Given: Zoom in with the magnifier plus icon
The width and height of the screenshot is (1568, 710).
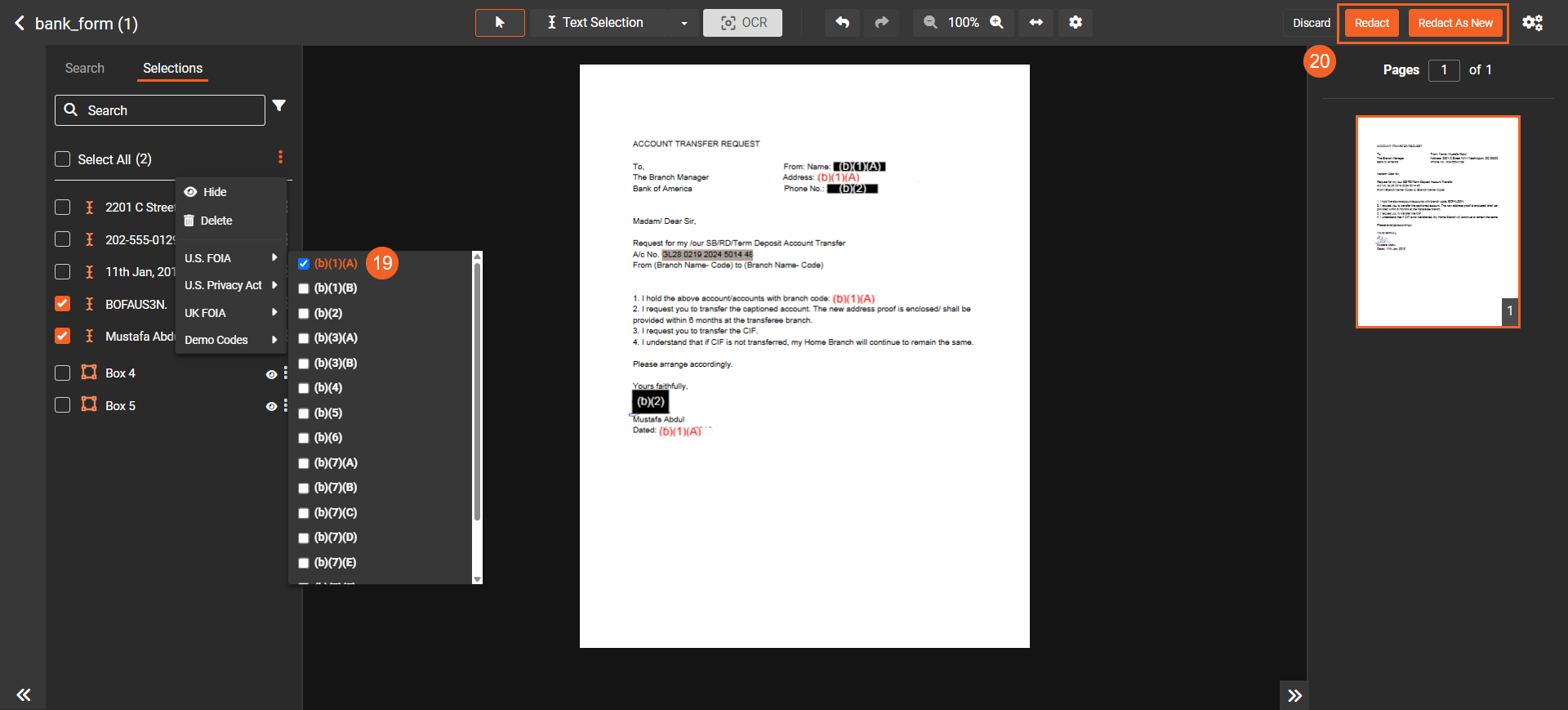Looking at the screenshot, I should (997, 23).
